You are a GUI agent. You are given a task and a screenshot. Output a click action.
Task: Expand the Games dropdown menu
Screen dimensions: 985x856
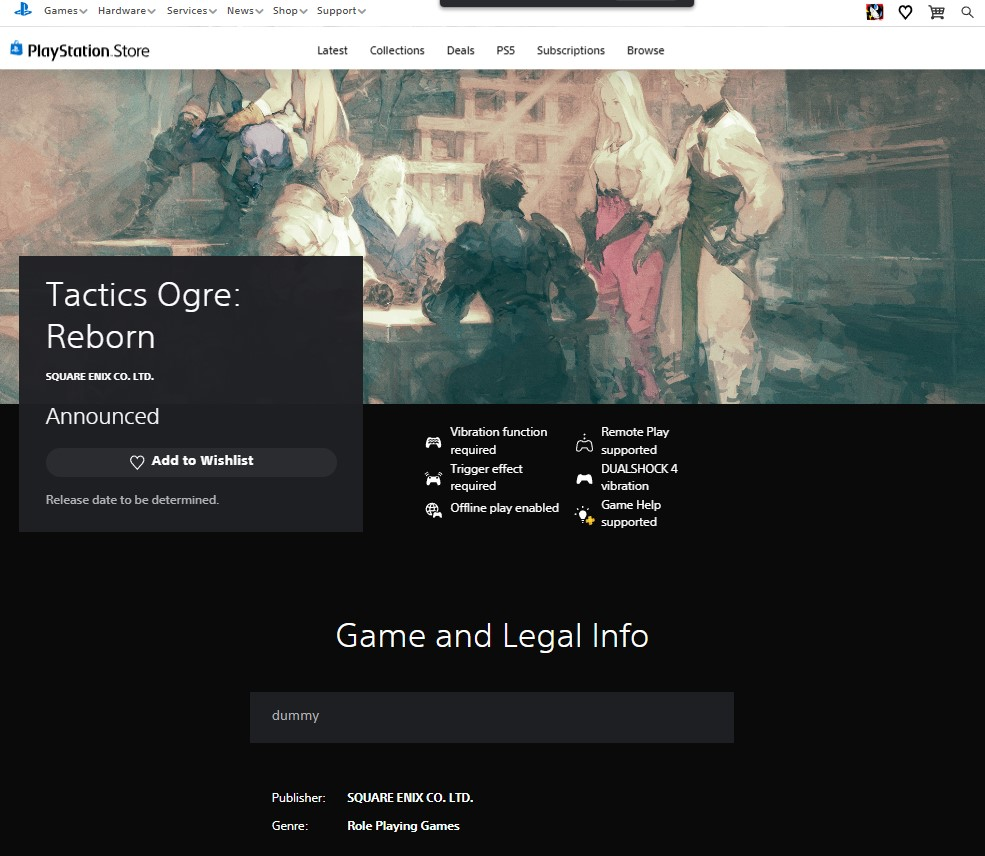coord(62,11)
